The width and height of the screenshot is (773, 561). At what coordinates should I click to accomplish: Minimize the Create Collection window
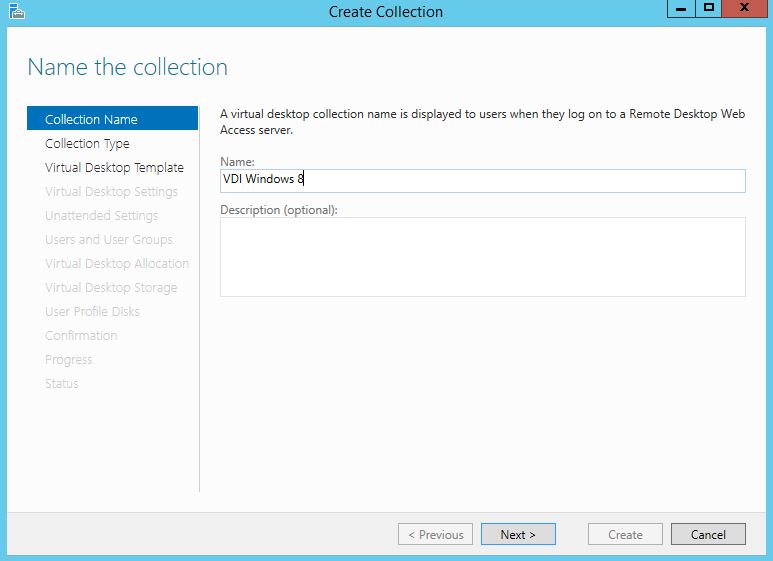click(681, 9)
